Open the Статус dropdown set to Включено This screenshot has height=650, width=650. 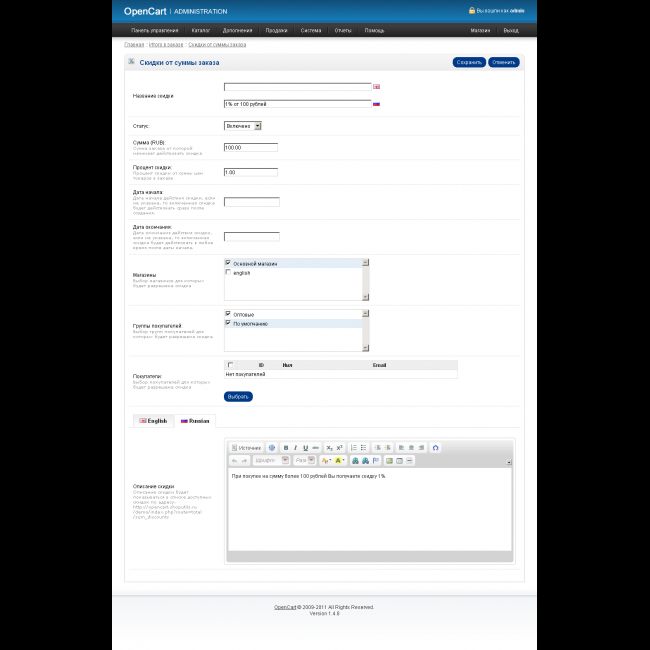(x=242, y=126)
